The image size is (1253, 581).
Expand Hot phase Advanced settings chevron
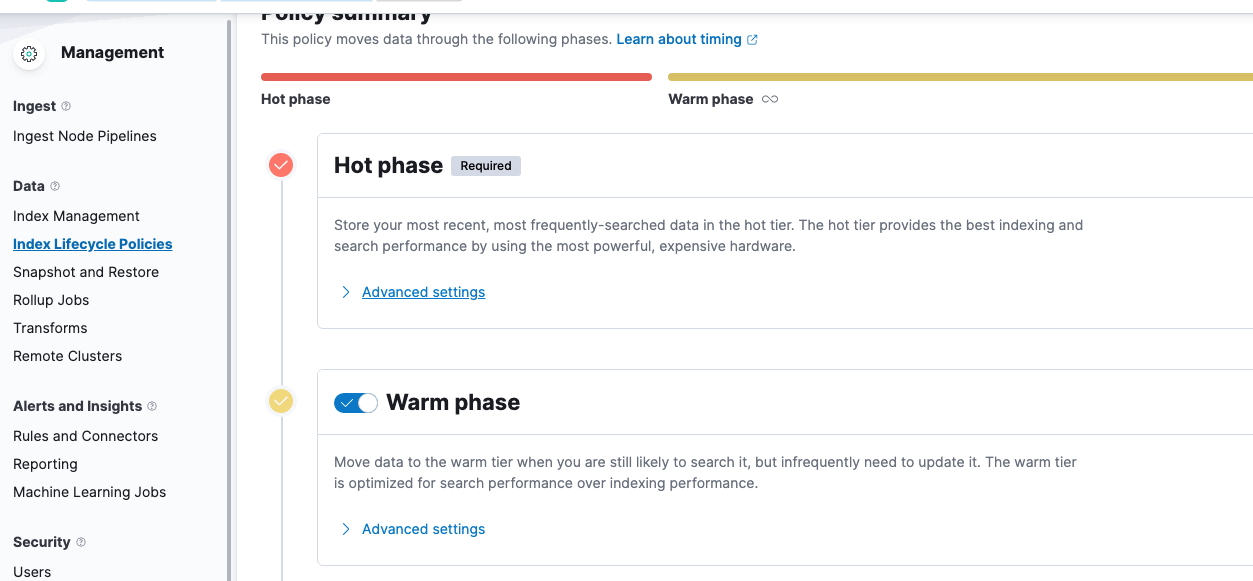pos(346,292)
